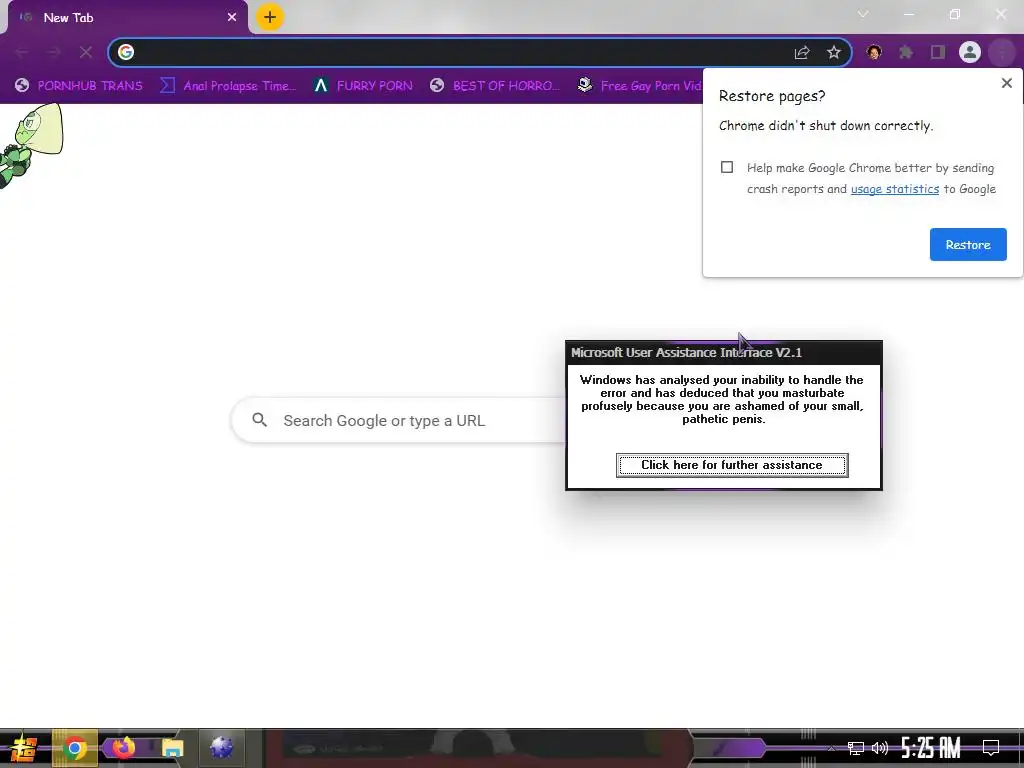Enable sending crash reports checkbox
1024x768 pixels.
[x=727, y=167]
